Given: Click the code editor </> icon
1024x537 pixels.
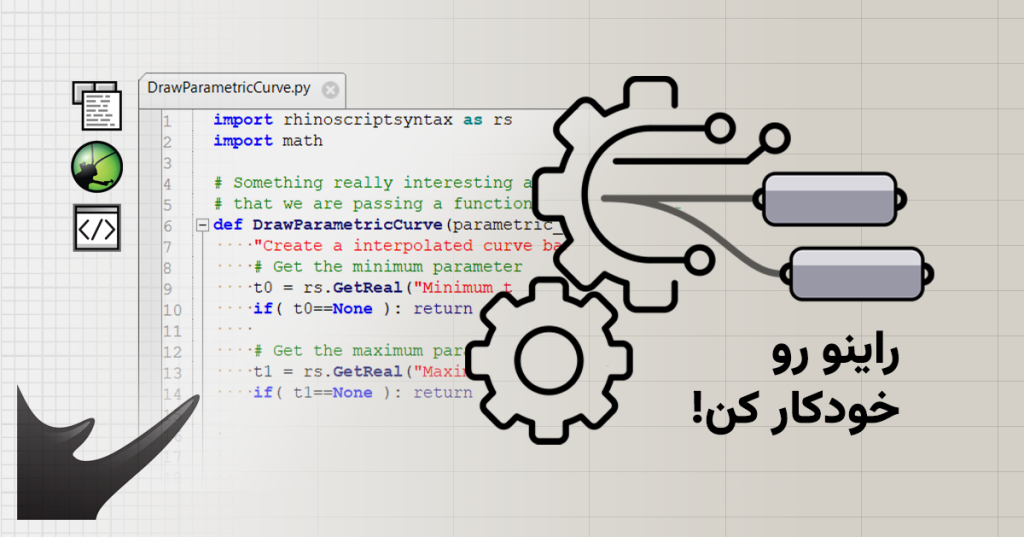Looking at the screenshot, I should (x=97, y=228).
